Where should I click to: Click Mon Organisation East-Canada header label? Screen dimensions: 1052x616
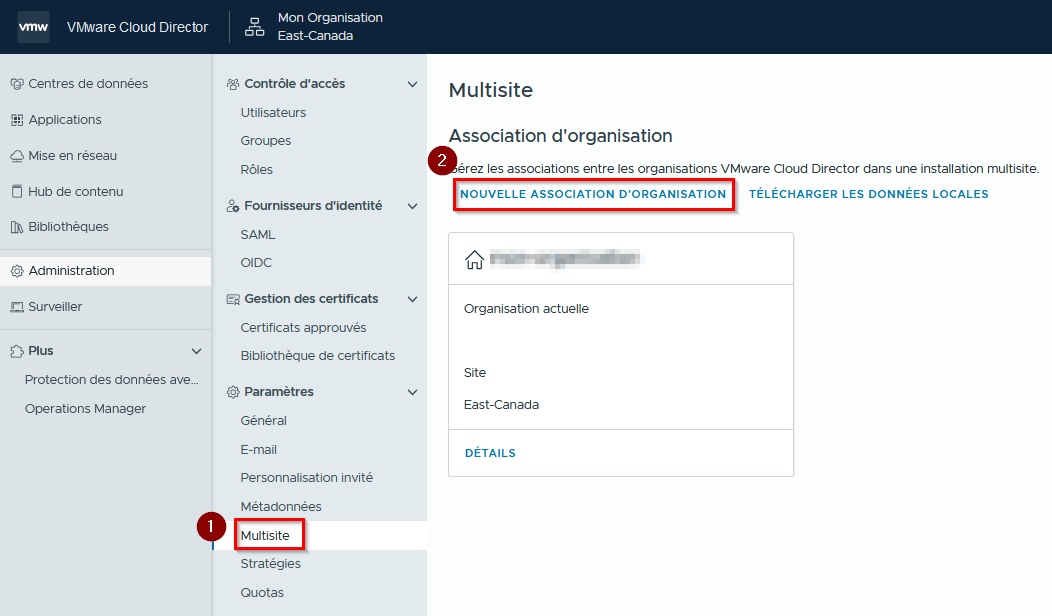click(x=330, y=27)
